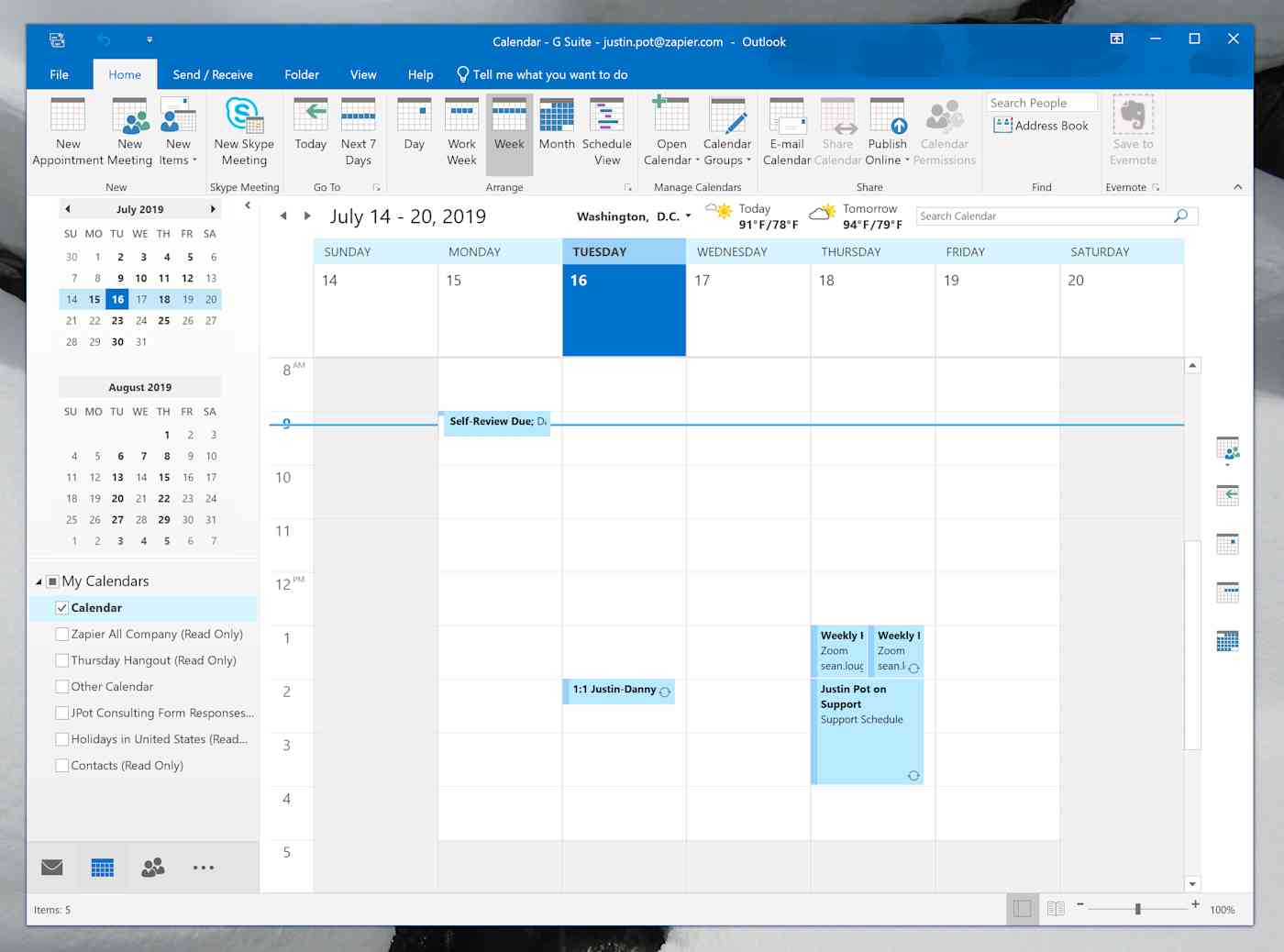Jump to Today in the calendar
This screenshot has height=952, width=1284.
point(311,126)
